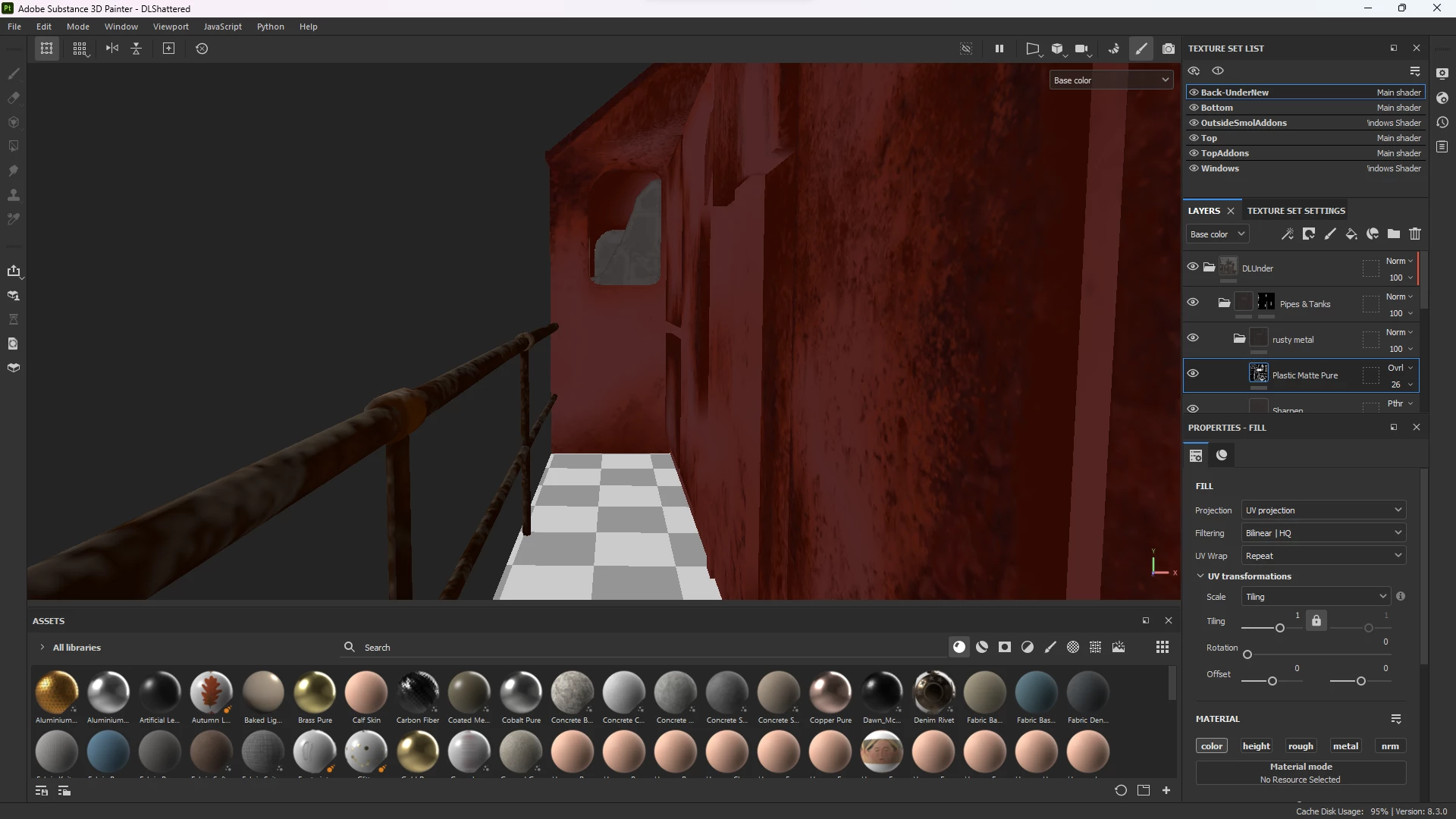Toggle symmetry icon in top toolbar
Screen dimensions: 1456x819
pyautogui.click(x=112, y=49)
